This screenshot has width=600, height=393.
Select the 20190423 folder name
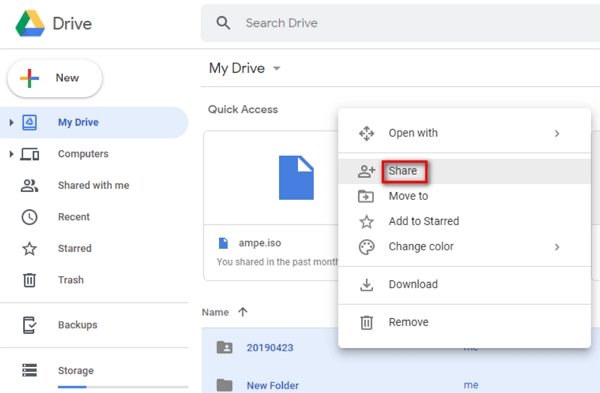point(270,347)
